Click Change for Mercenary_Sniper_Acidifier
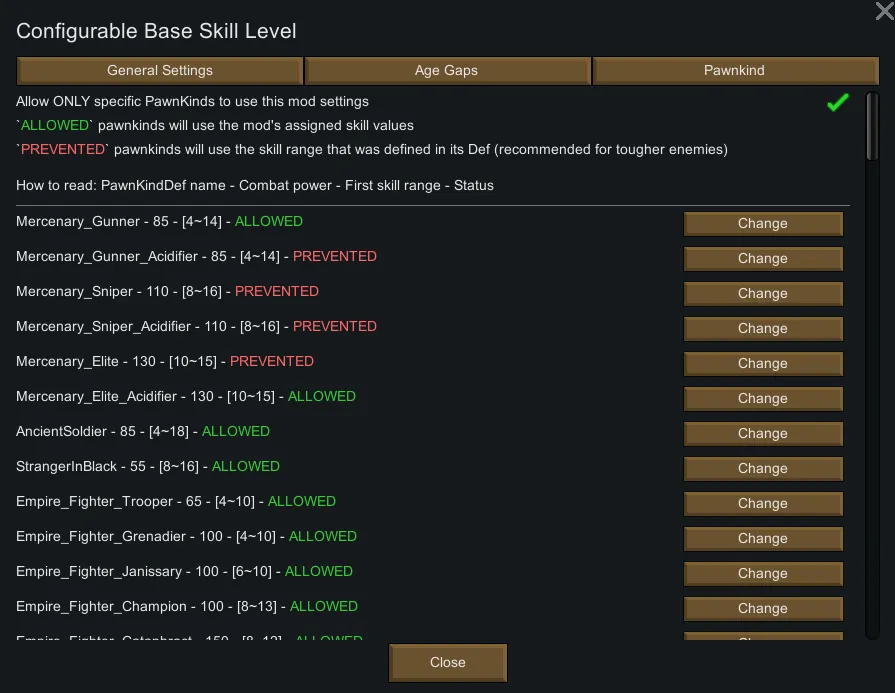The height and width of the screenshot is (693, 895). [x=763, y=329]
